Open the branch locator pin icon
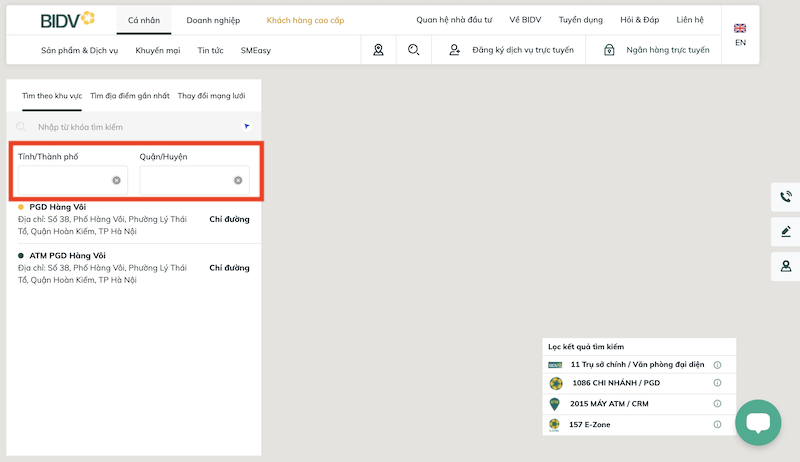The image size is (800, 462). (378, 50)
